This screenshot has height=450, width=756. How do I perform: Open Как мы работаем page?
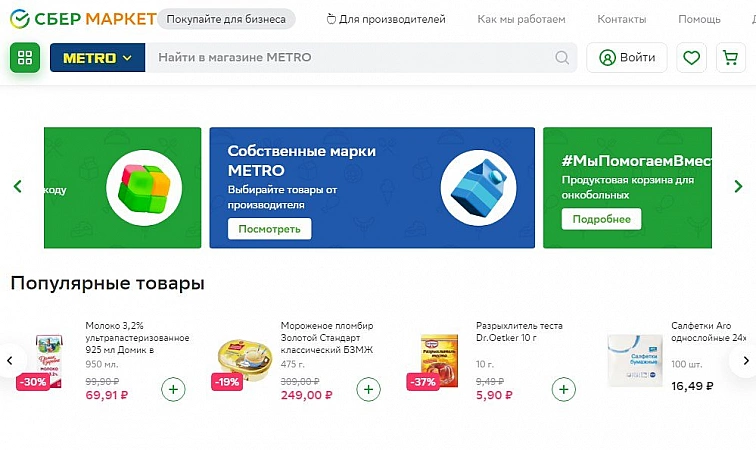pyautogui.click(x=521, y=19)
